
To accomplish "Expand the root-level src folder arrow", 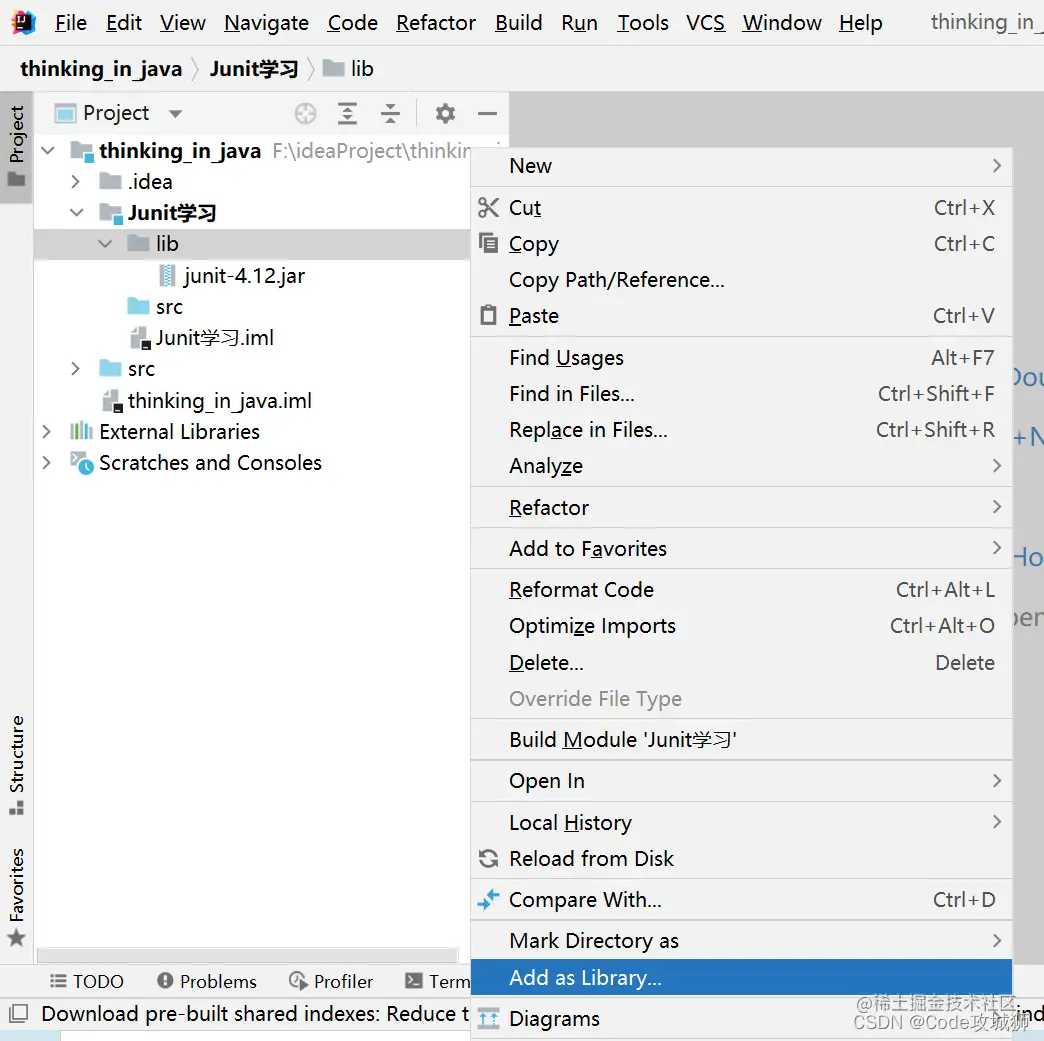I will pos(75,368).
